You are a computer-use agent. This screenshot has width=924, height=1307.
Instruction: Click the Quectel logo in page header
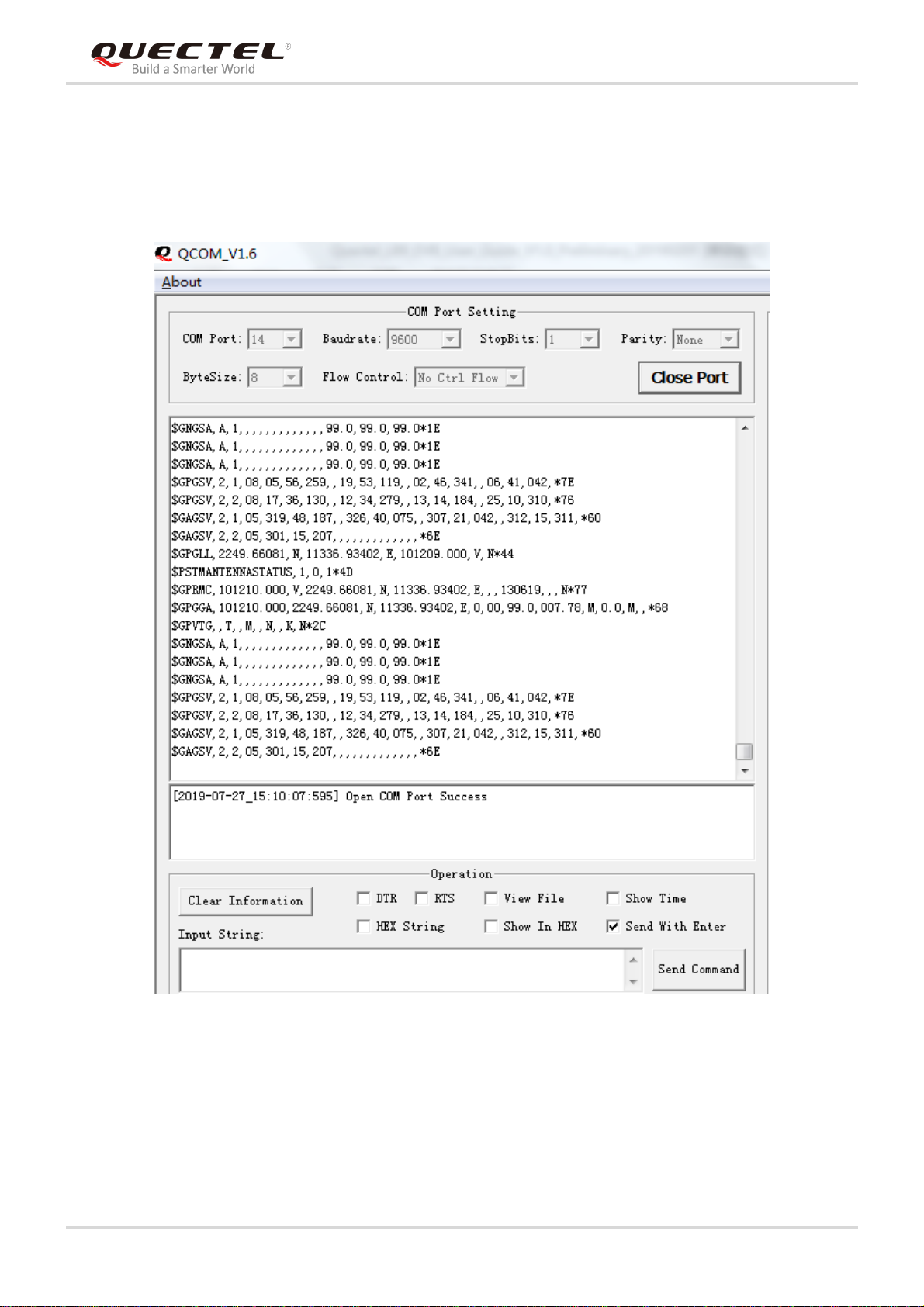191,59
